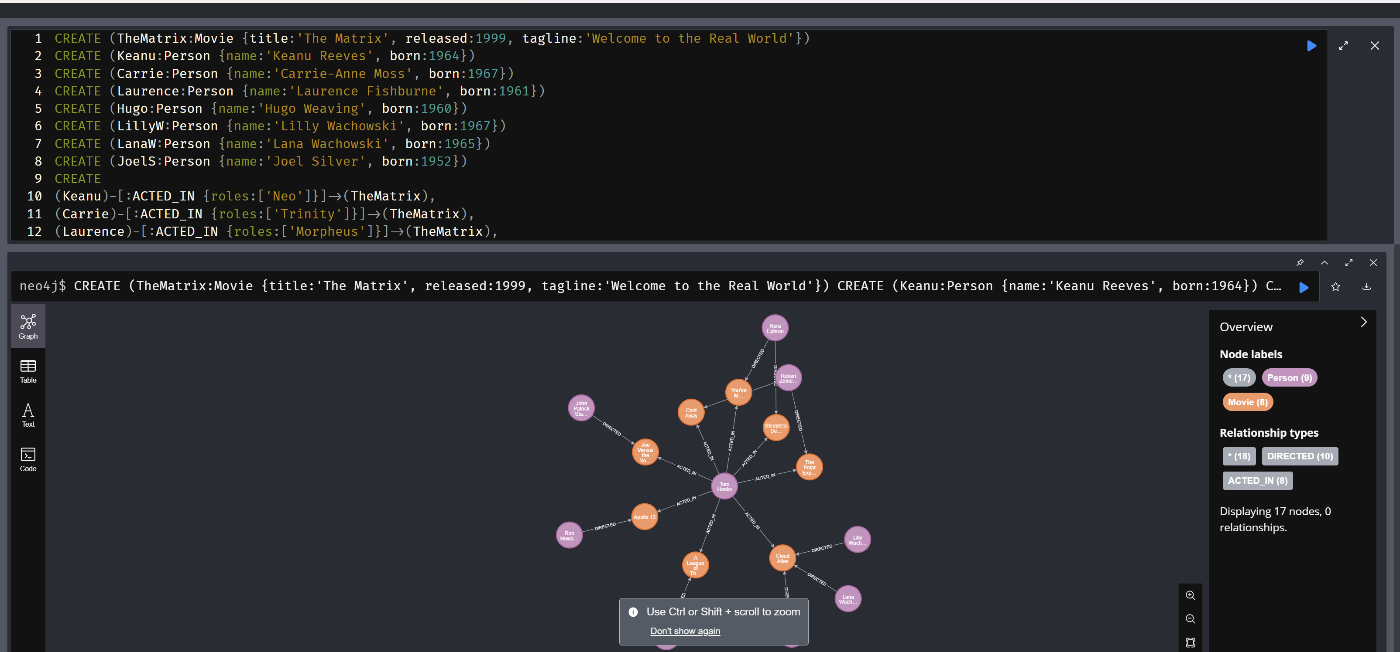The height and width of the screenshot is (652, 1400).
Task: Select the ACTED_IN (8) relationship chip
Action: pos(1258,481)
